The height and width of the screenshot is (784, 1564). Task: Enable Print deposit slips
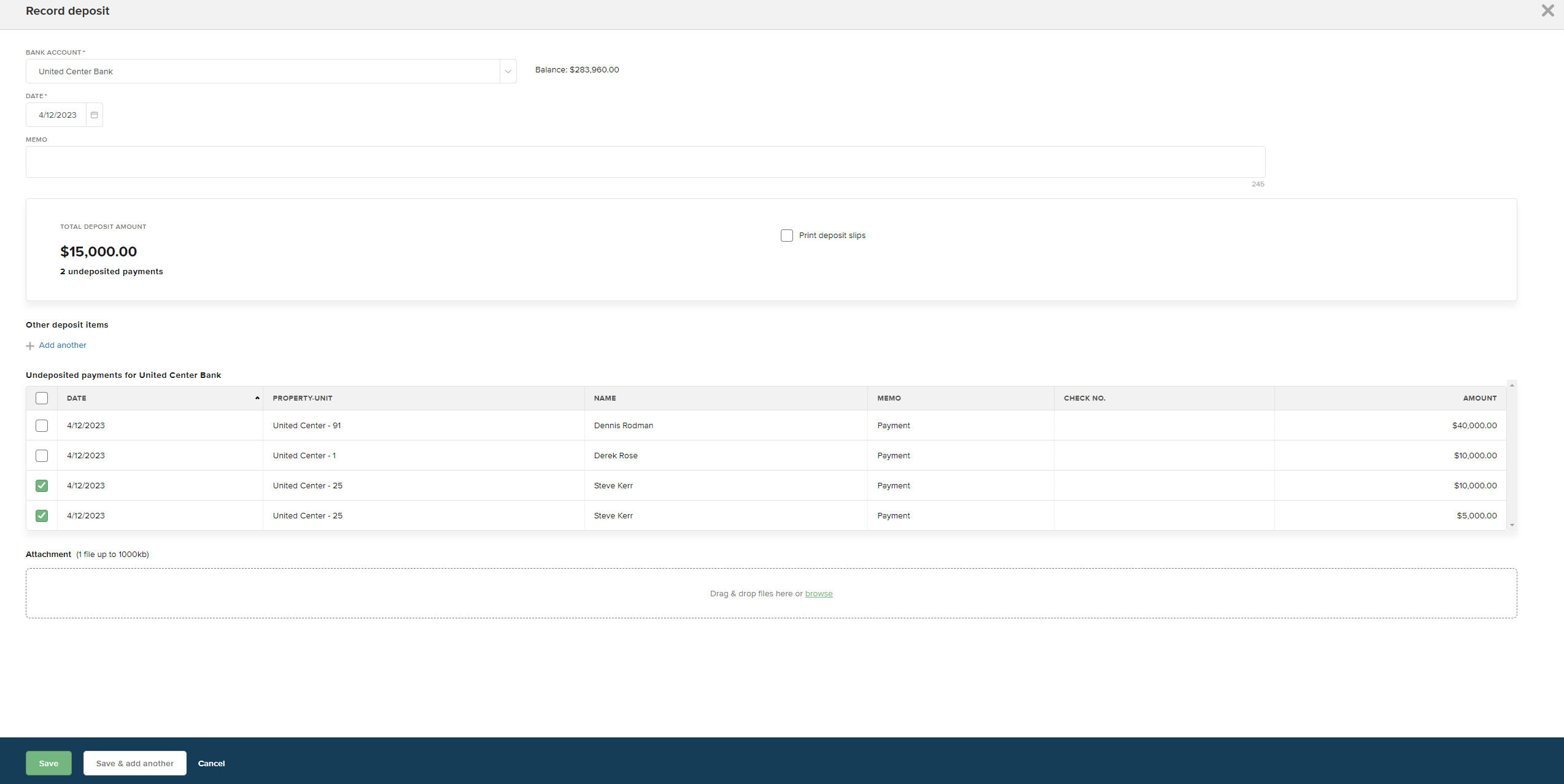click(786, 236)
